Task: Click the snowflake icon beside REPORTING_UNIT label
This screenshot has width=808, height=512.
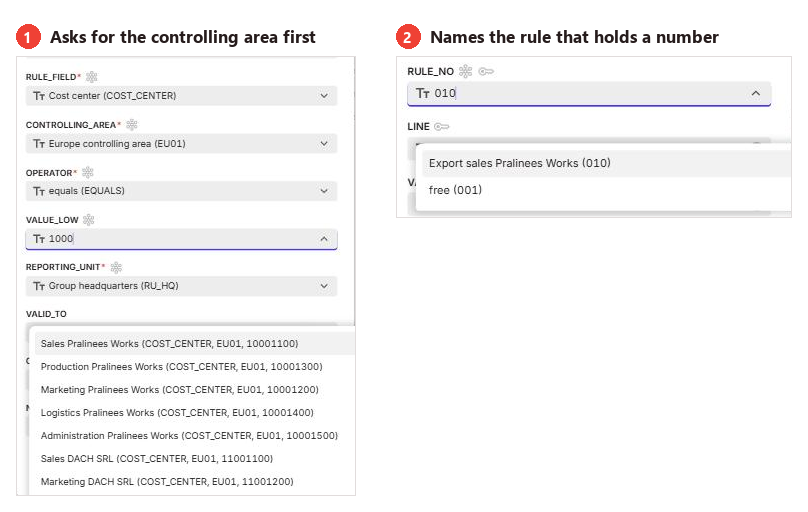Action: click(116, 267)
